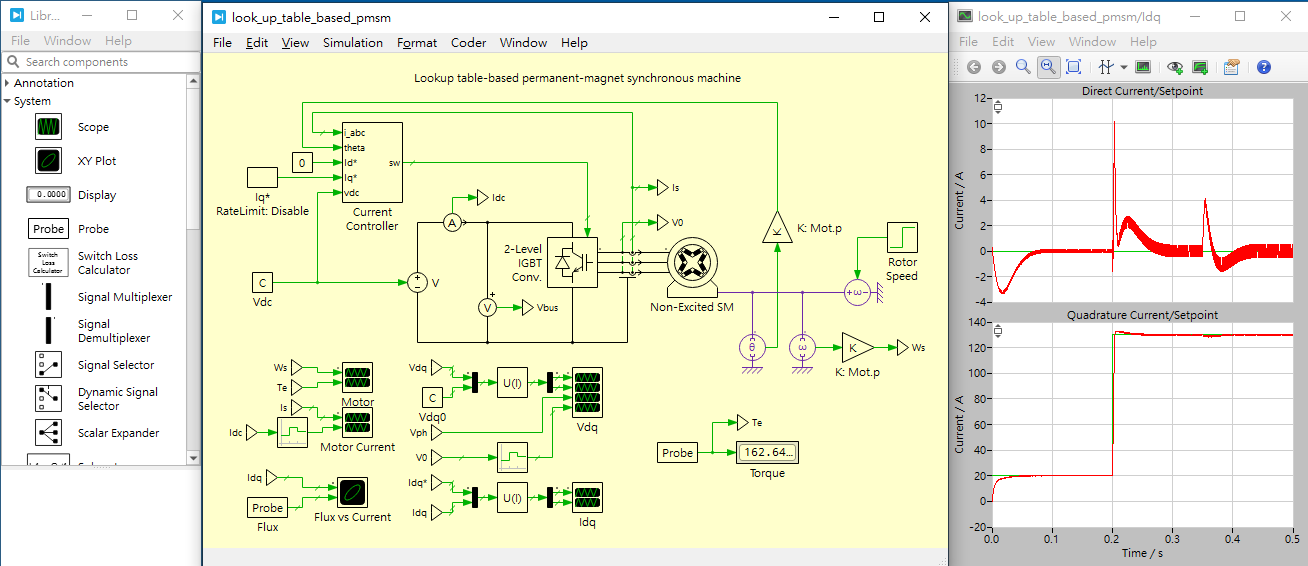Open the scope parameters clipboard icon
Viewport: 1308px width, 566px height.
[x=1232, y=67]
